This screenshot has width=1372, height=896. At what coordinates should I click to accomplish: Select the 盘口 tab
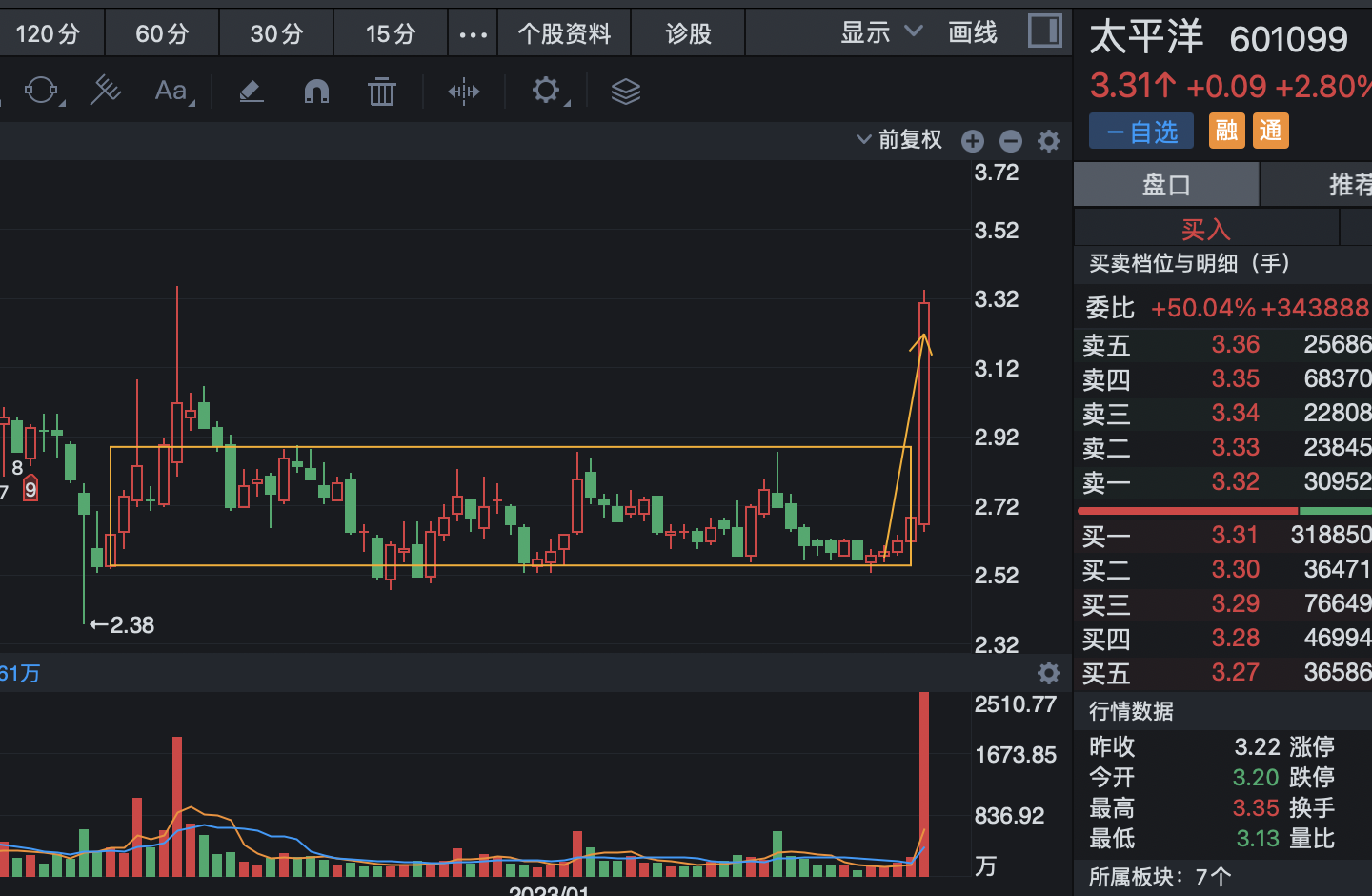tap(1166, 185)
